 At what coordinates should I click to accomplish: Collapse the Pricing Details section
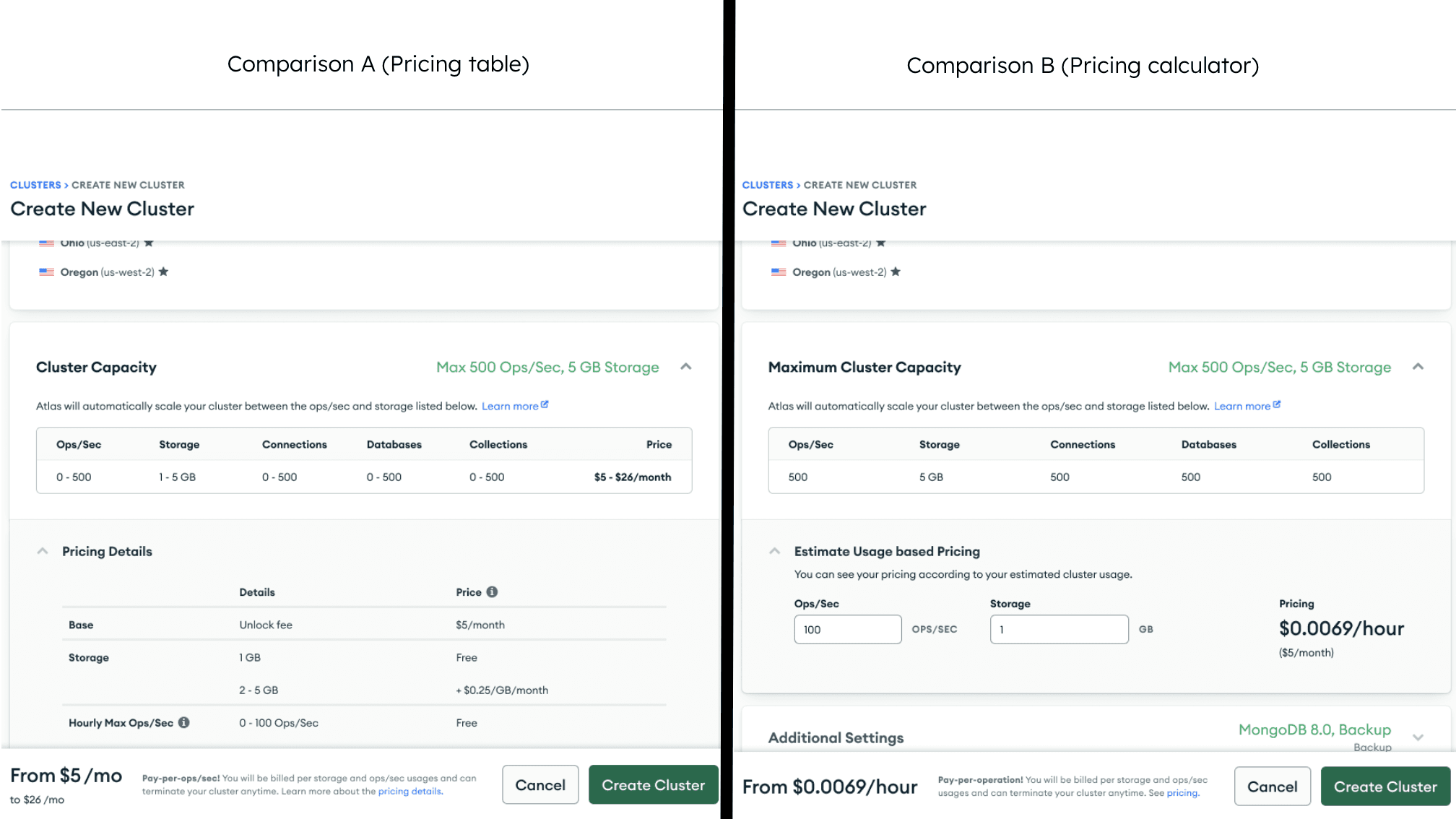pyautogui.click(x=43, y=551)
